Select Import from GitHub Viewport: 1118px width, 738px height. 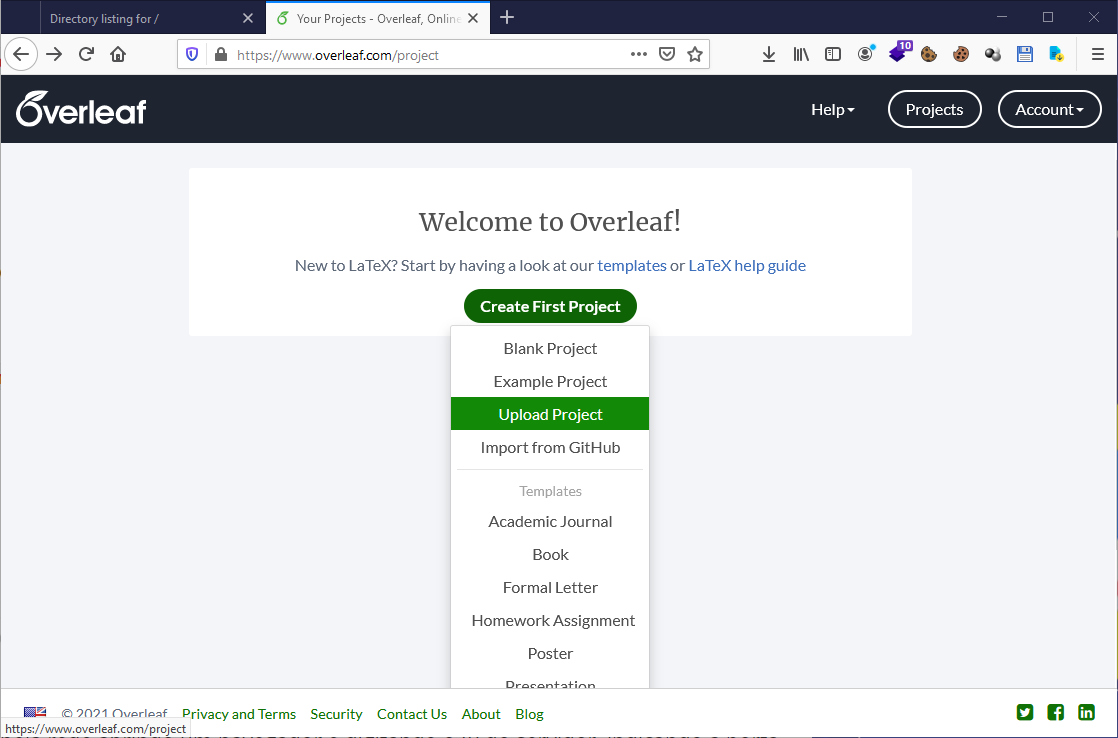coord(550,448)
